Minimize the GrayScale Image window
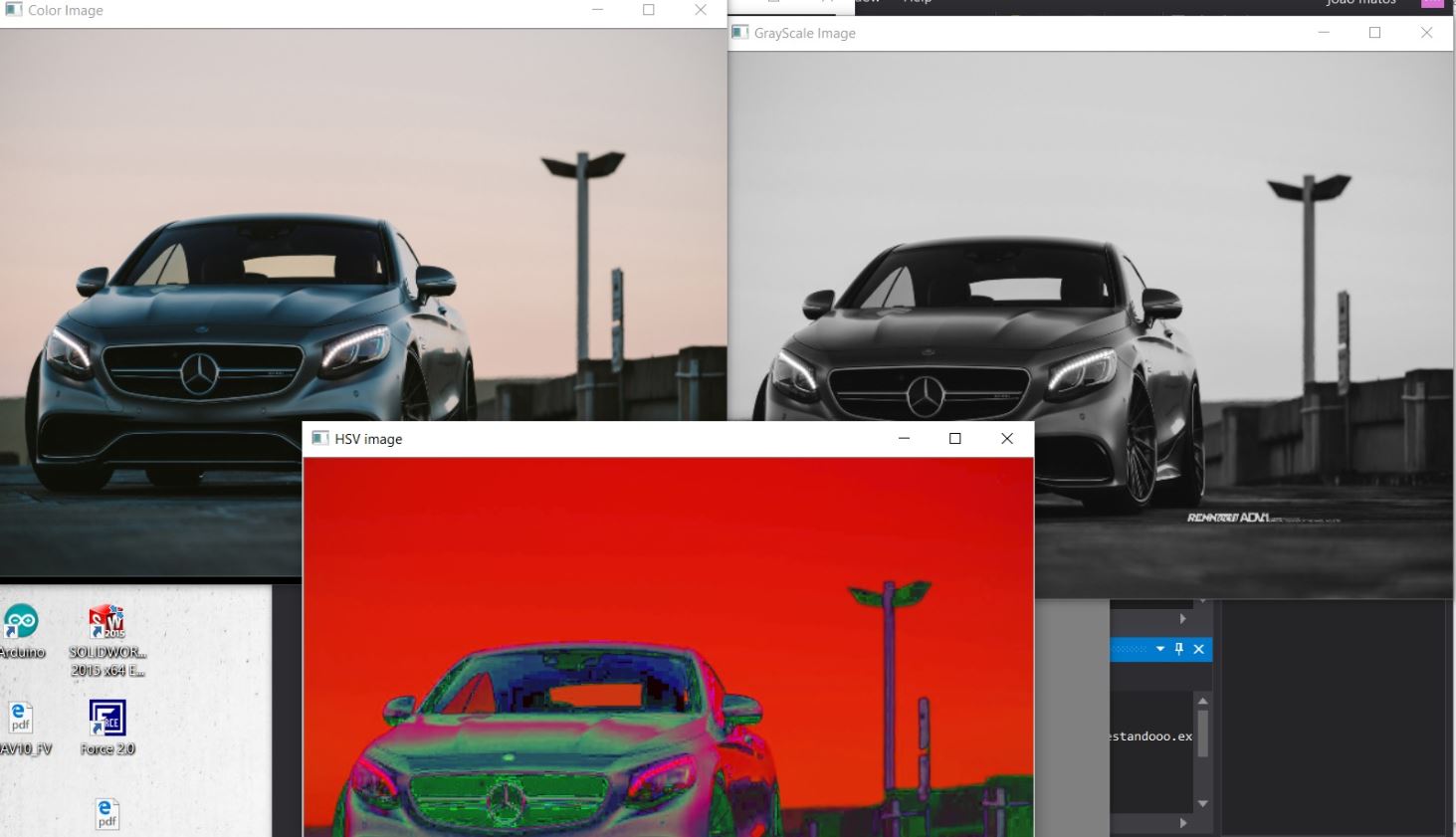1456x837 pixels. (x=1324, y=33)
